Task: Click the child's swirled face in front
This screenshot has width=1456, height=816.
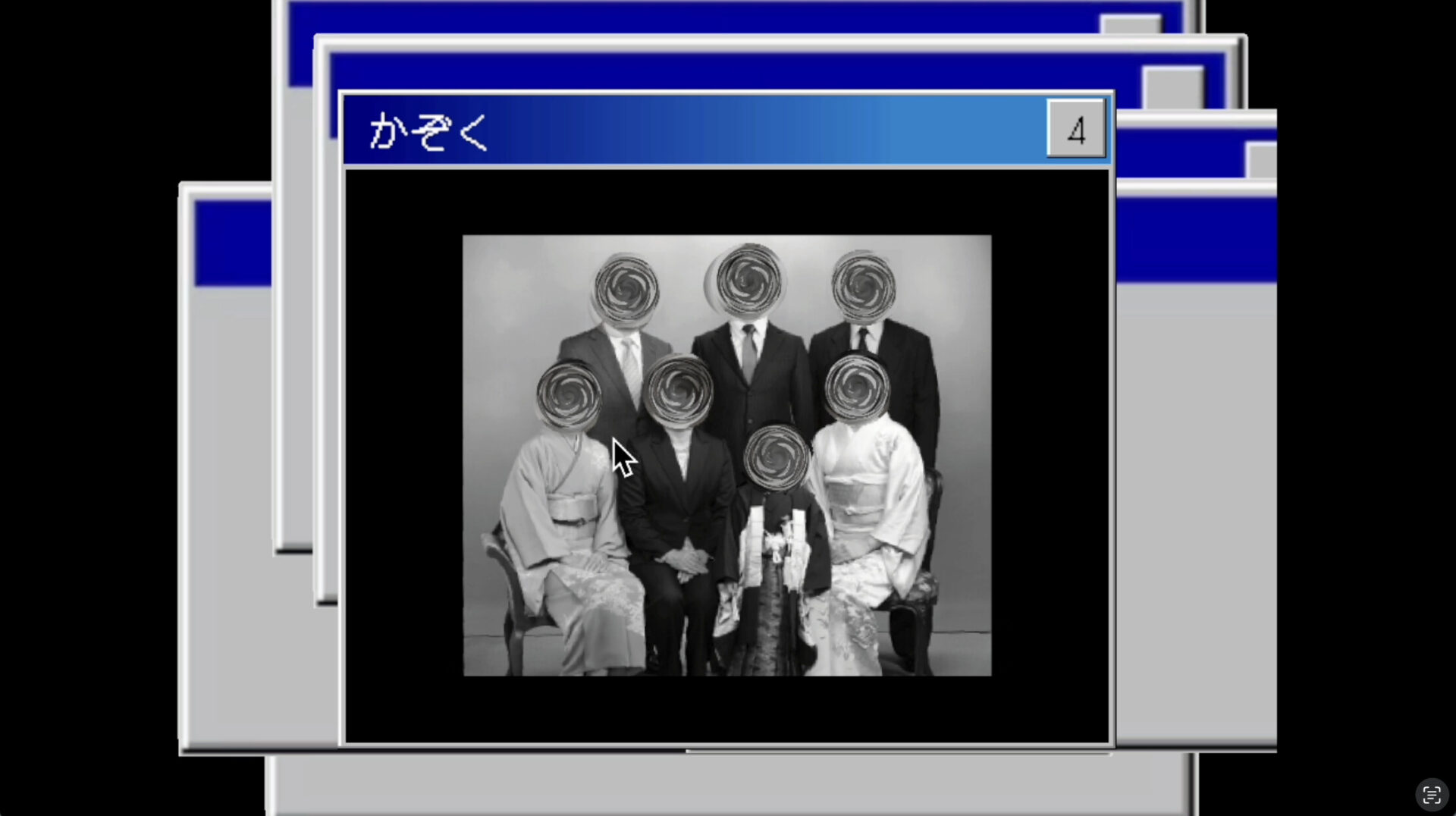Action: tap(776, 457)
